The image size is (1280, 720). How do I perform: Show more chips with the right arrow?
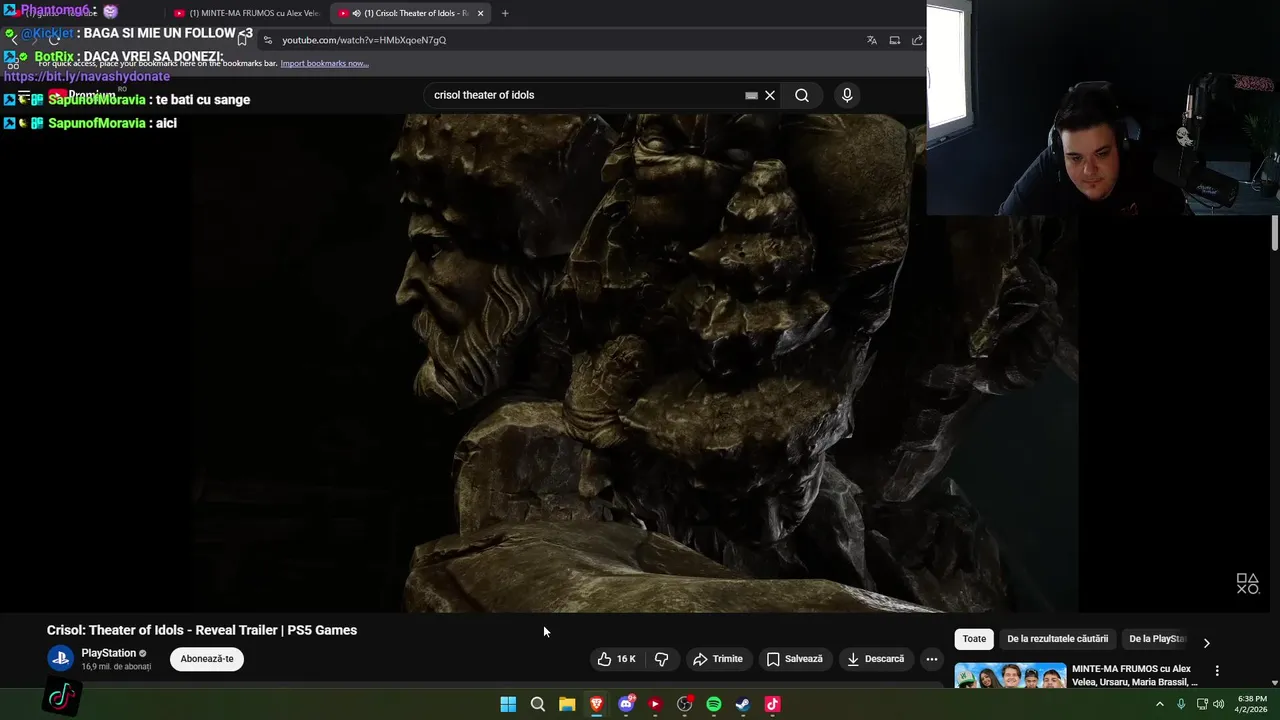(x=1206, y=643)
